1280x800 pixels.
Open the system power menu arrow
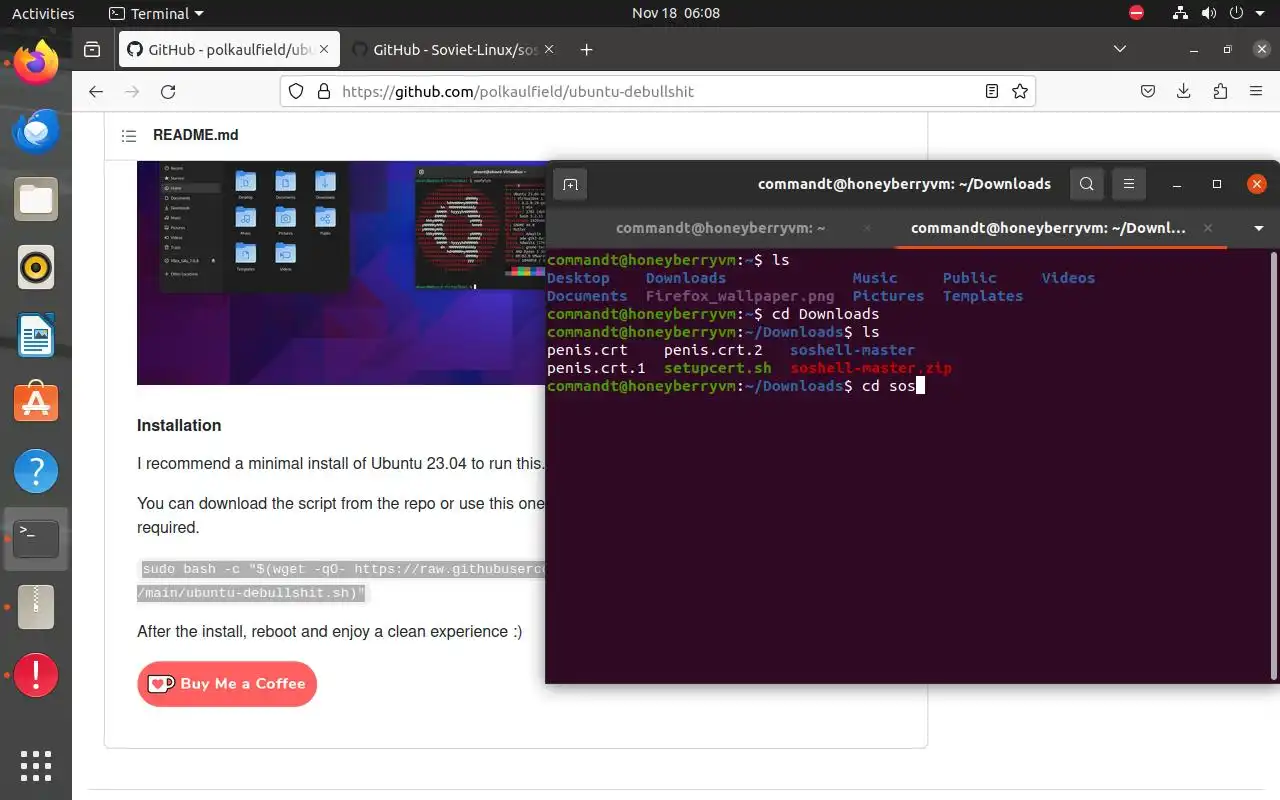coord(1261,13)
